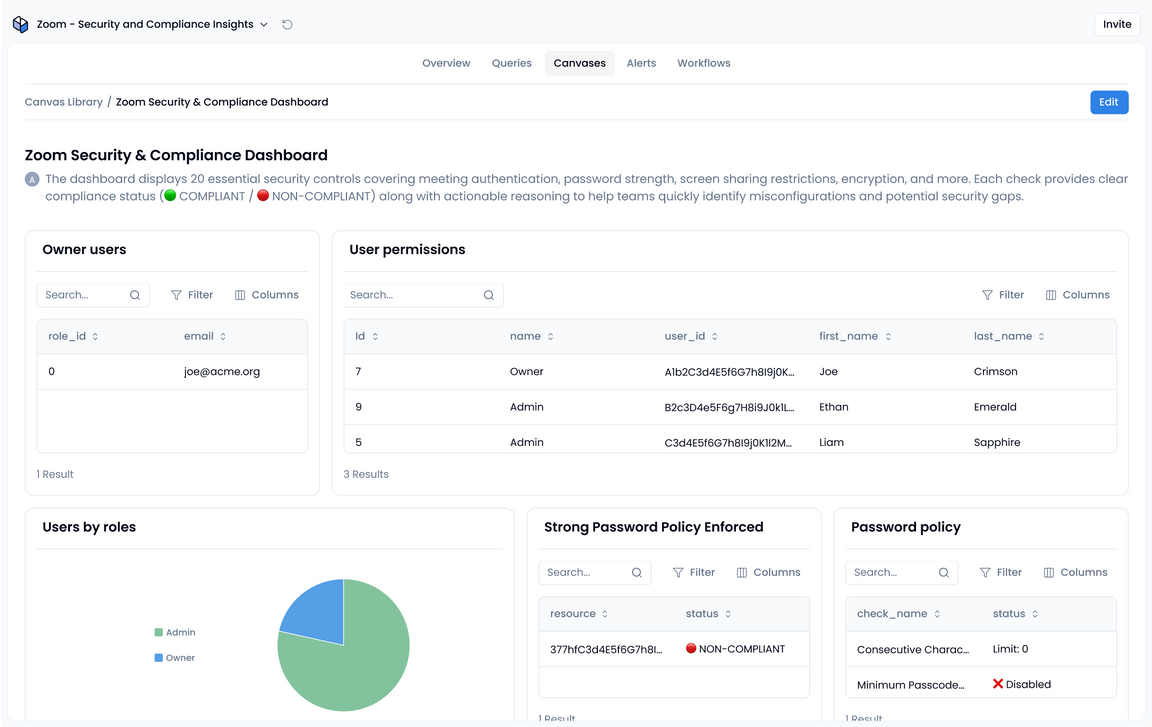Click the Ethan first name cell
The width and height of the screenshot is (1152, 727).
(x=834, y=407)
